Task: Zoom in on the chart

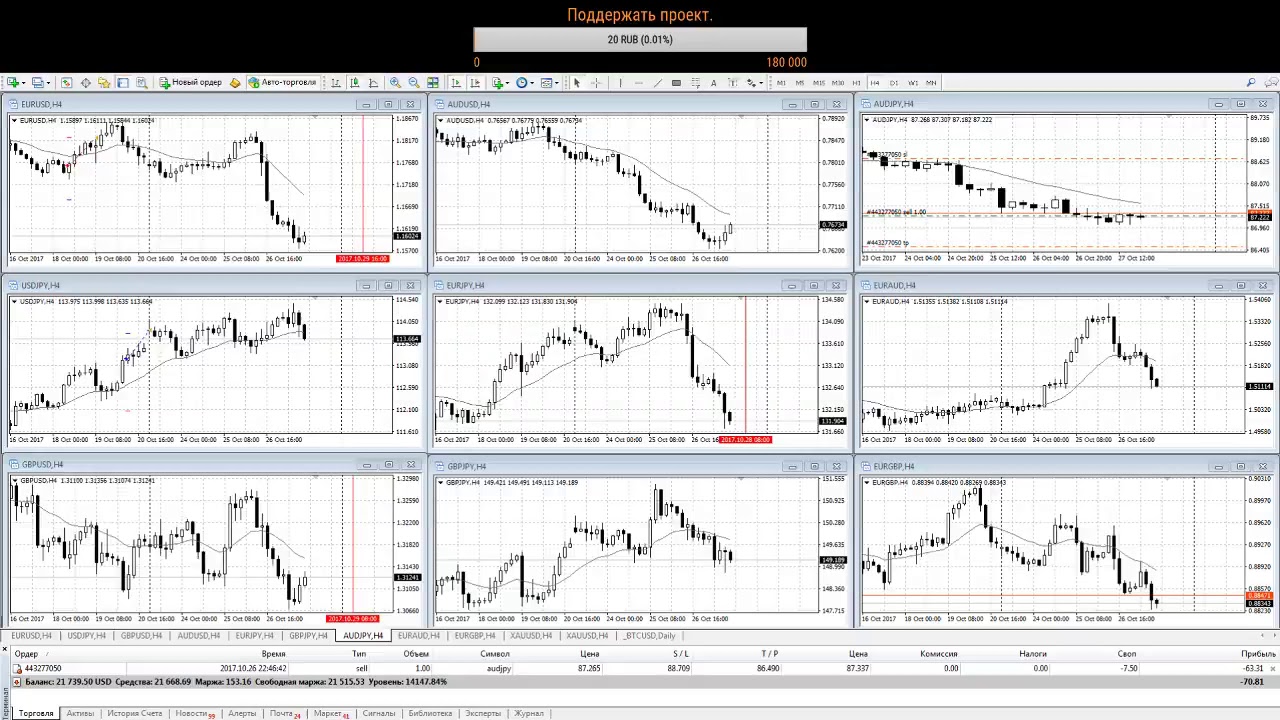Action: 395,82
